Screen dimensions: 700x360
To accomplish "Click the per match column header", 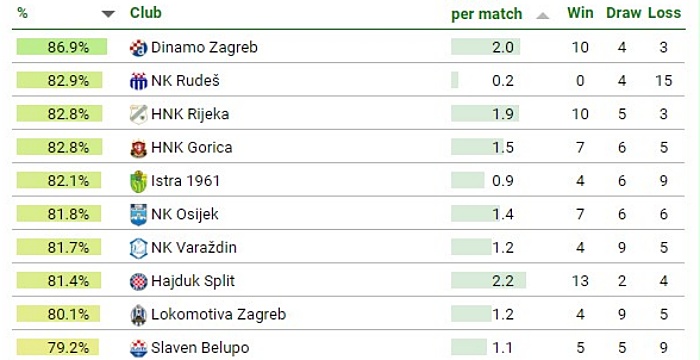I will 487,14.
